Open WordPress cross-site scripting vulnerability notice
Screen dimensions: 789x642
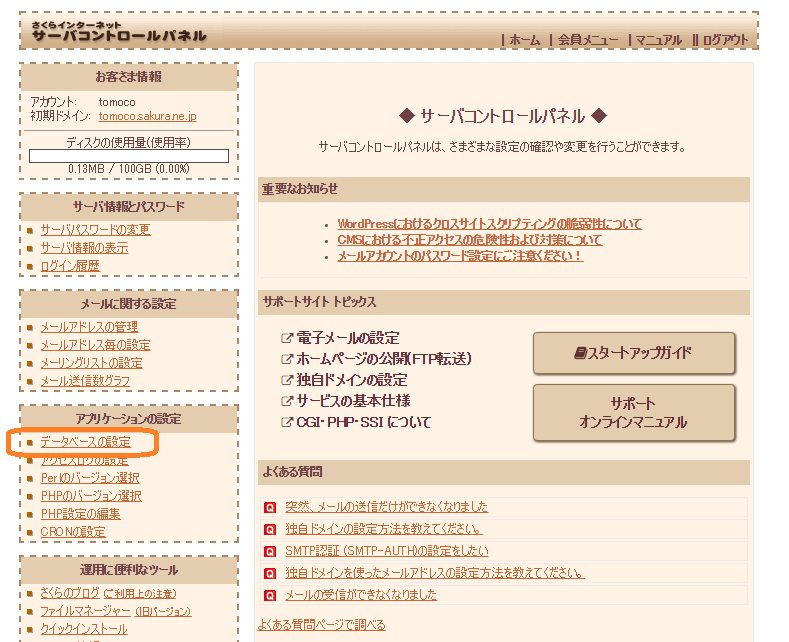click(x=490, y=224)
